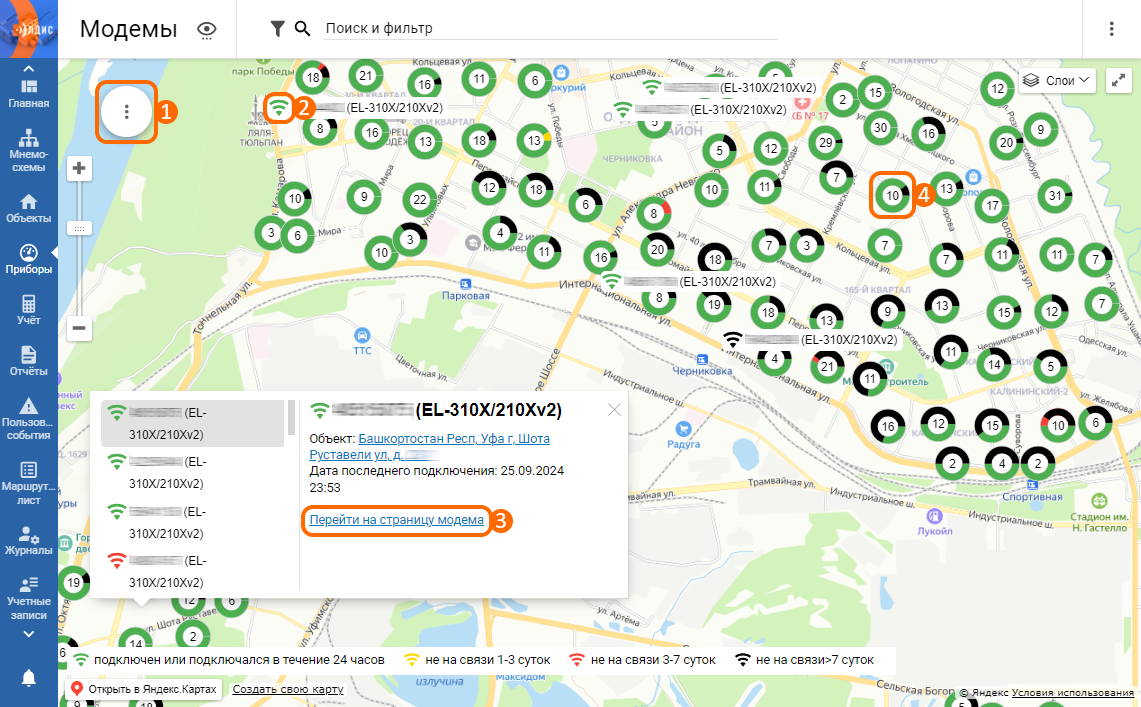Image resolution: width=1141 pixels, height=707 pixels.
Task: Expand sidebar list with down chevron
Action: coord(28,634)
